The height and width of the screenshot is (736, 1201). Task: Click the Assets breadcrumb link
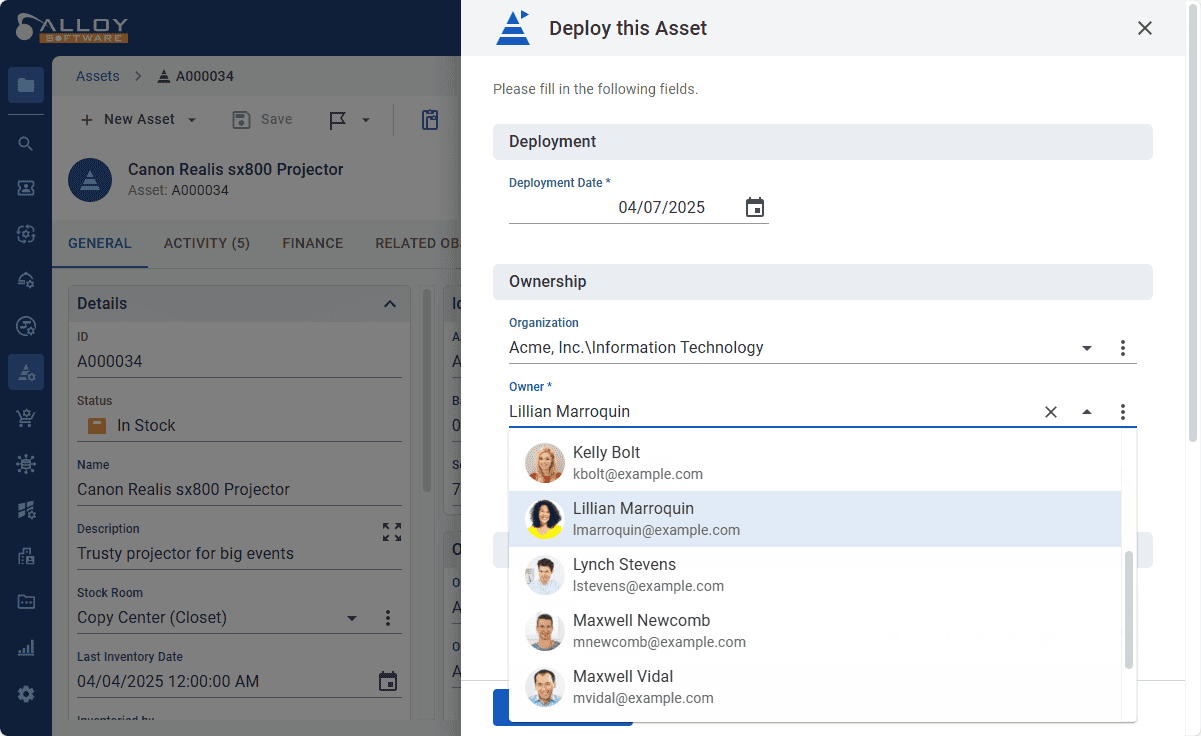coord(98,76)
